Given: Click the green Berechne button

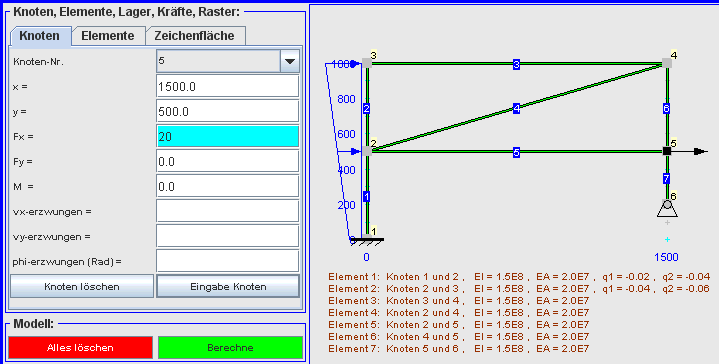Looking at the screenshot, I should (x=230, y=347).
